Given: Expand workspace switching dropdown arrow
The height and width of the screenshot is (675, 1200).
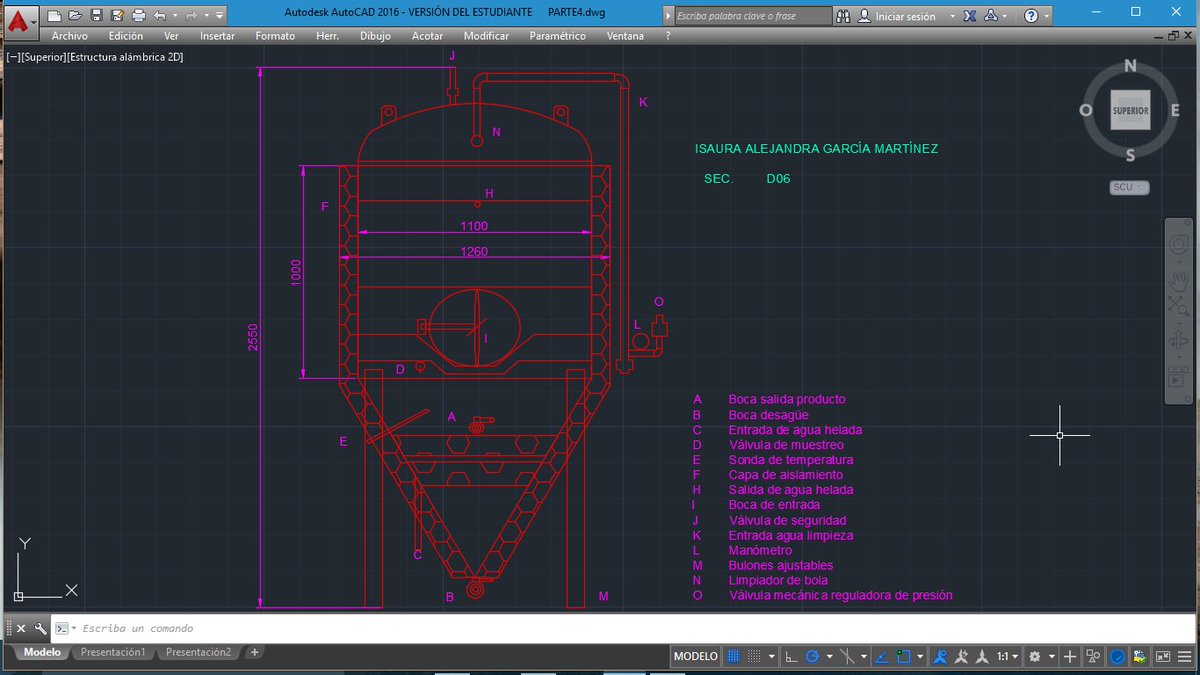Looking at the screenshot, I should [1052, 656].
